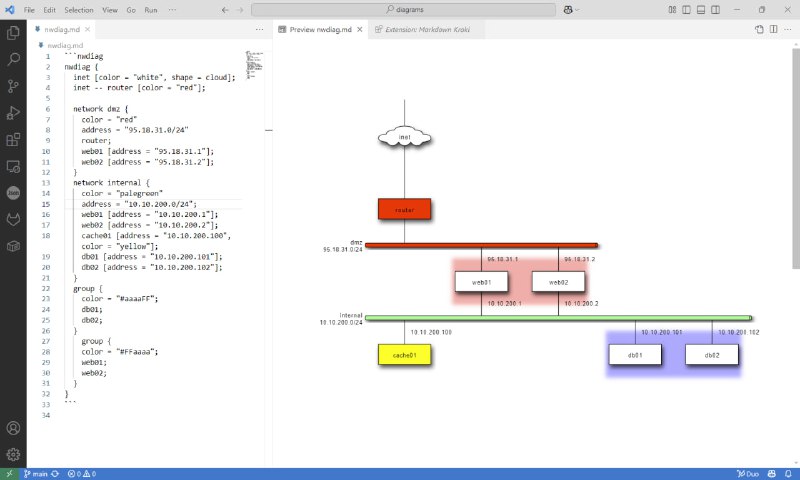This screenshot has width=800, height=480.
Task: Switch to the nwdiag.md editor tab
Action: [61, 30]
